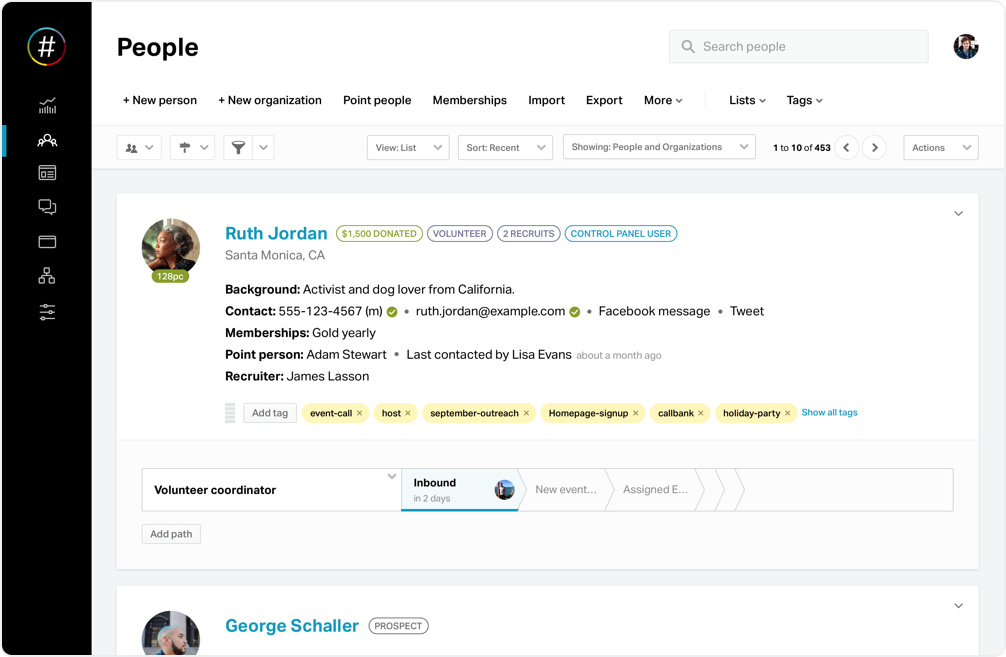
Task: Remove the holiday-party tag
Action: point(787,413)
